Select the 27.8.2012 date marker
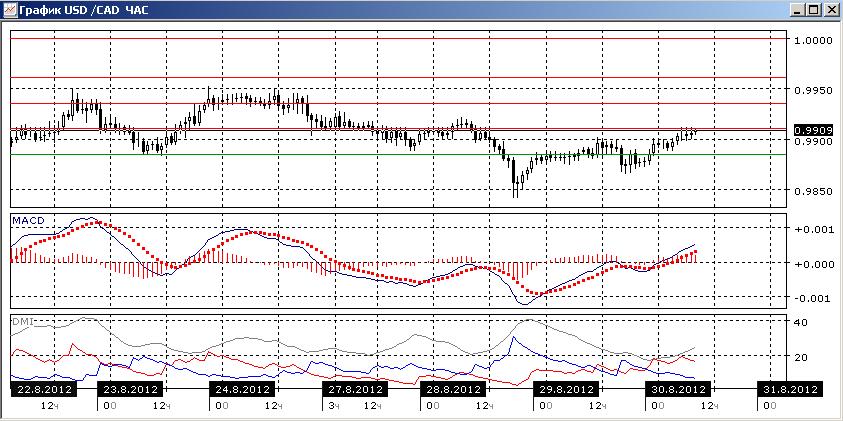Screen dimensions: 843x421 click(354, 389)
